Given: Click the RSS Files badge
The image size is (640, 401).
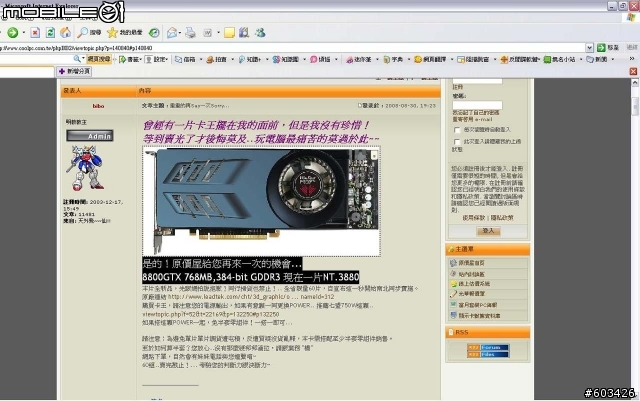Looking at the screenshot, I should (488, 354).
